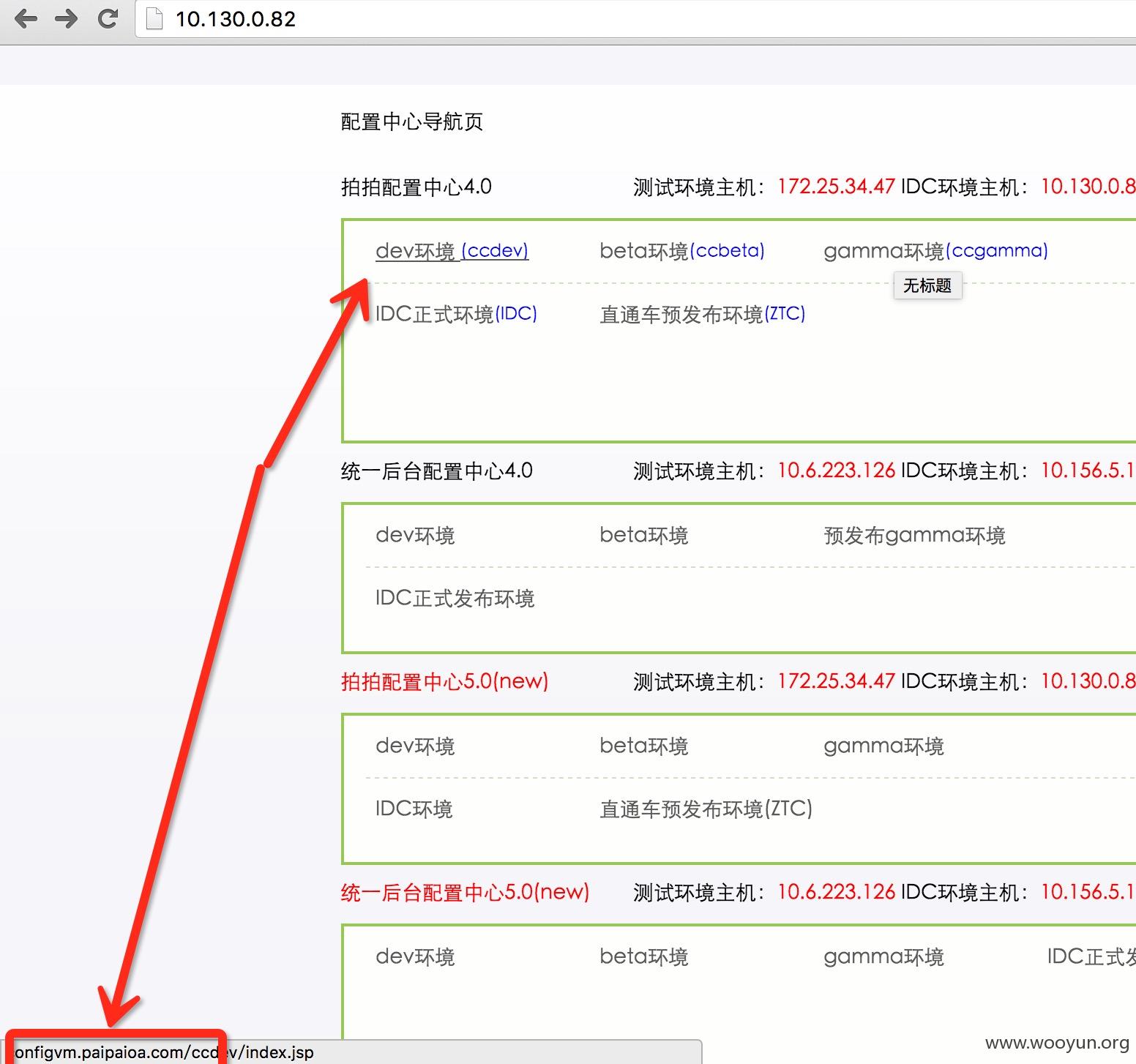1136x1064 pixels.
Task: Open 预发布gamma环境 link
Action: pyautogui.click(x=914, y=535)
